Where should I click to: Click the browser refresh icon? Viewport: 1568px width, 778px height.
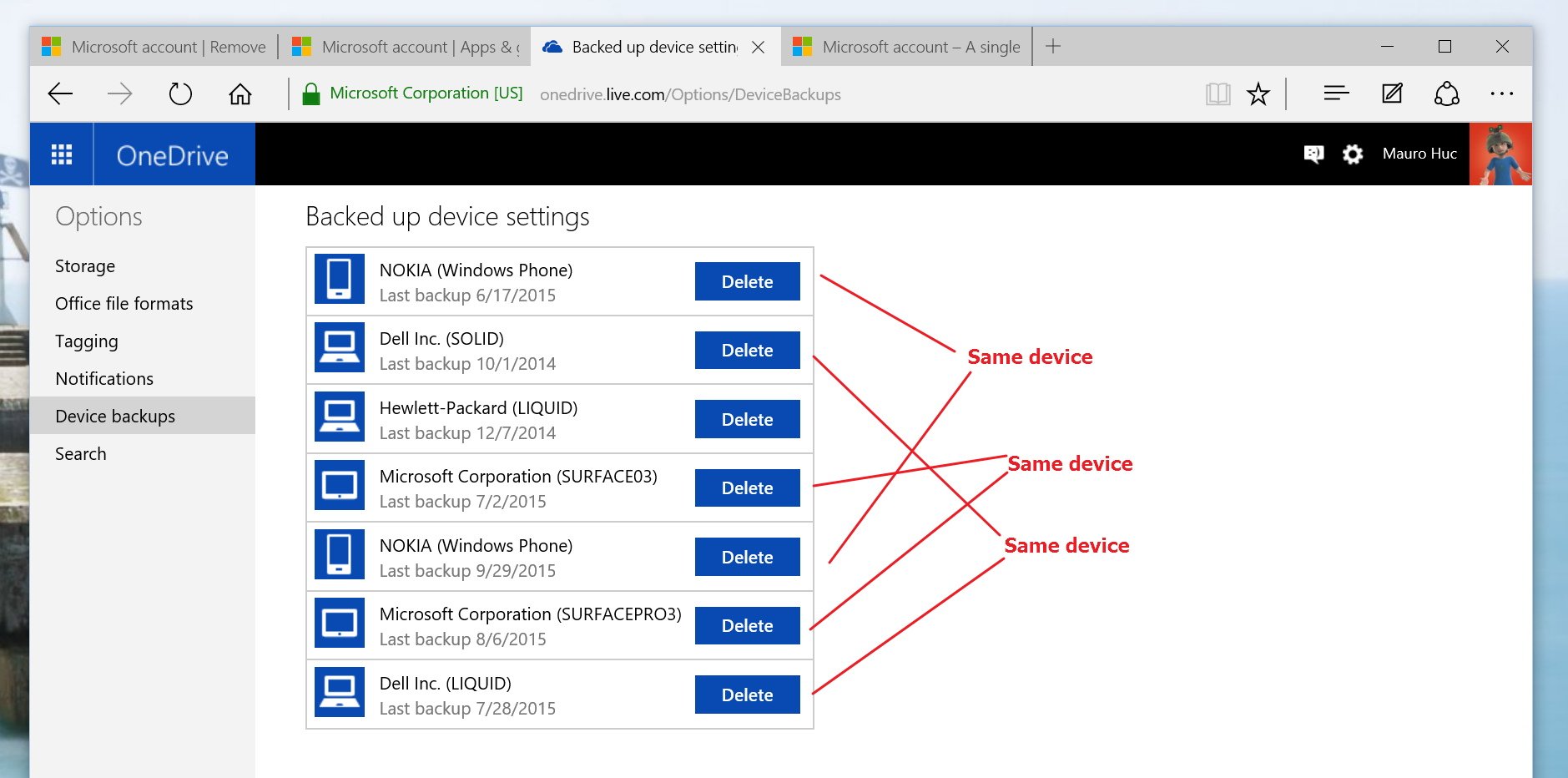tap(180, 93)
